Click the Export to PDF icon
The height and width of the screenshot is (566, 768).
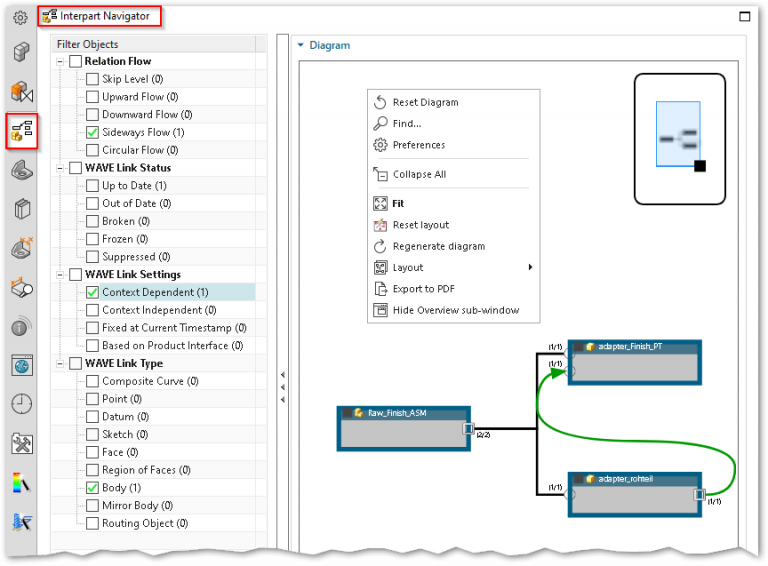(380, 289)
